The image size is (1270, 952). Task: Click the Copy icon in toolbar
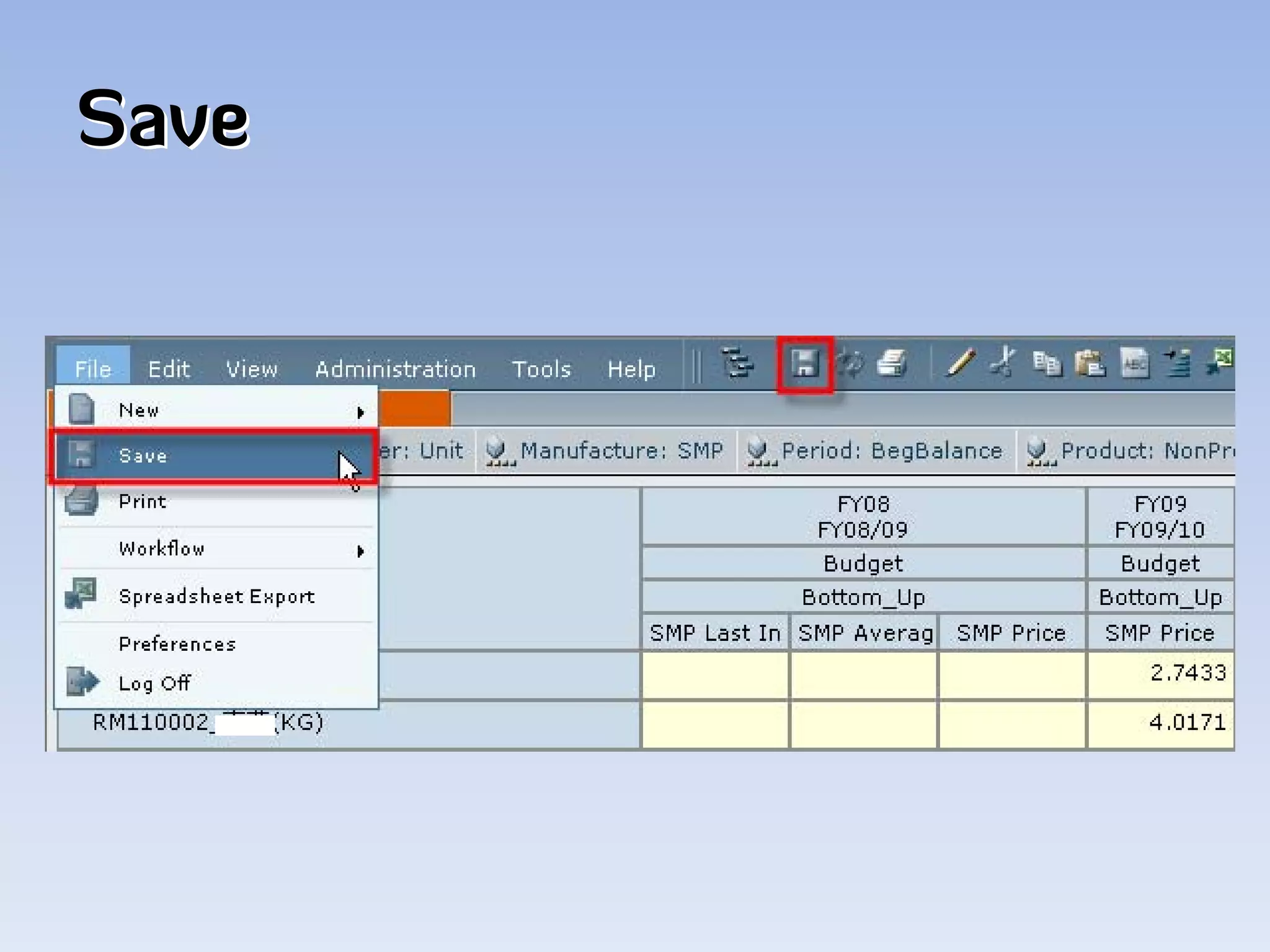tap(1047, 363)
